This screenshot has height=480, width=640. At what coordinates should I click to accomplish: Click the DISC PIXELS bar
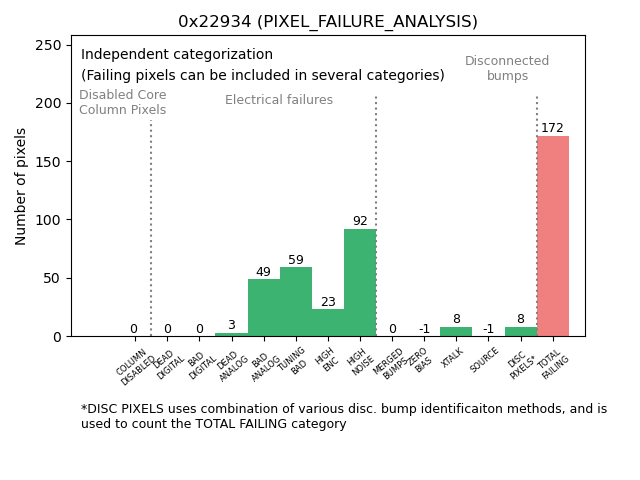click(x=520, y=332)
